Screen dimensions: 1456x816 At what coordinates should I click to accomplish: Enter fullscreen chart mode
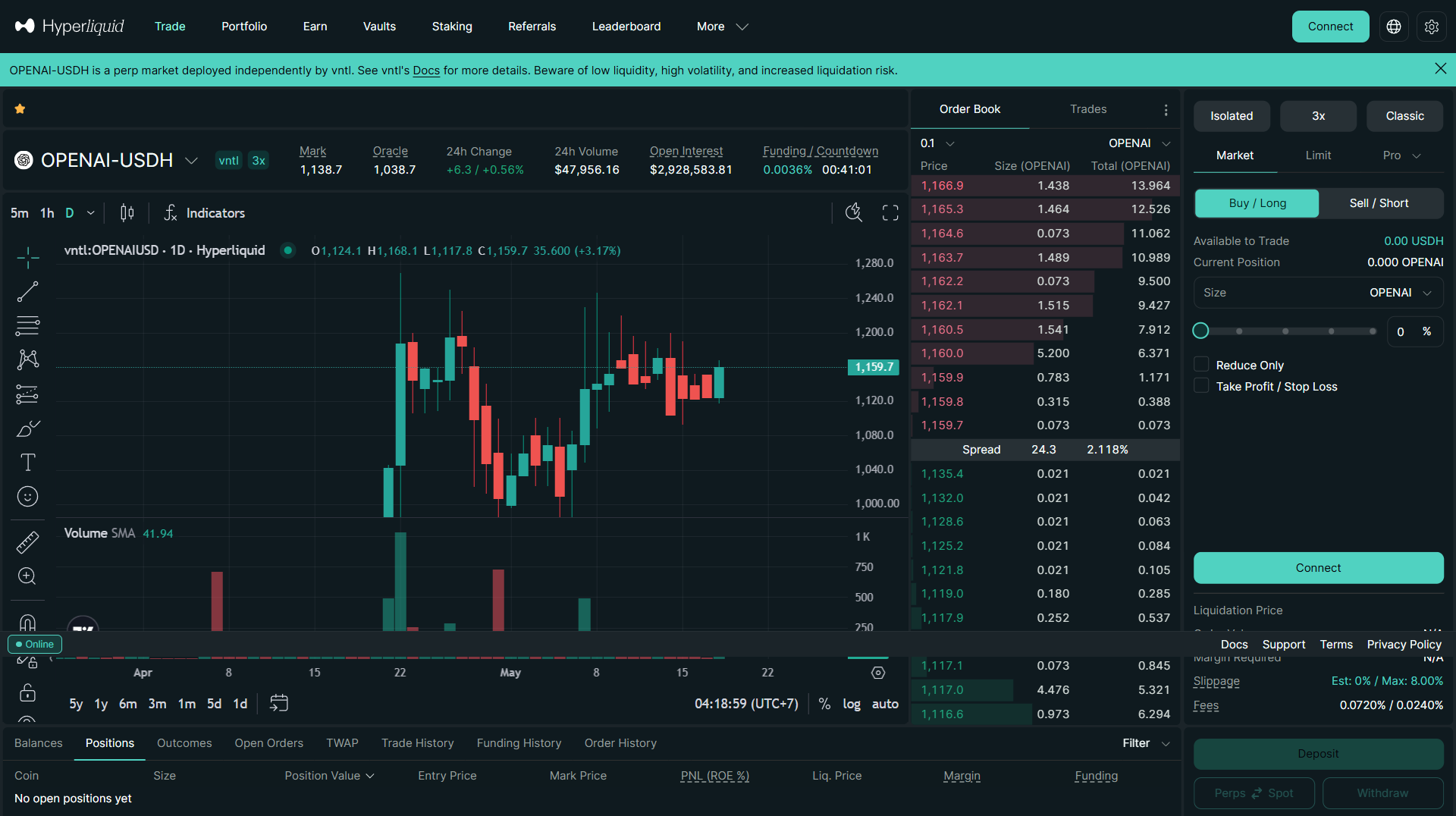click(x=890, y=212)
